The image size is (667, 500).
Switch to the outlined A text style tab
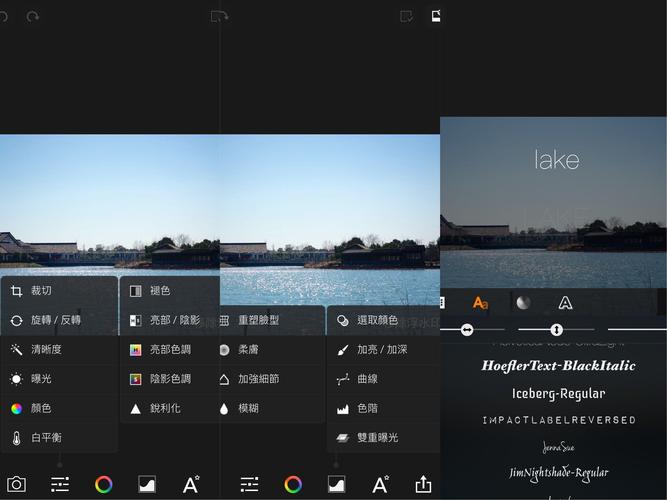[565, 302]
